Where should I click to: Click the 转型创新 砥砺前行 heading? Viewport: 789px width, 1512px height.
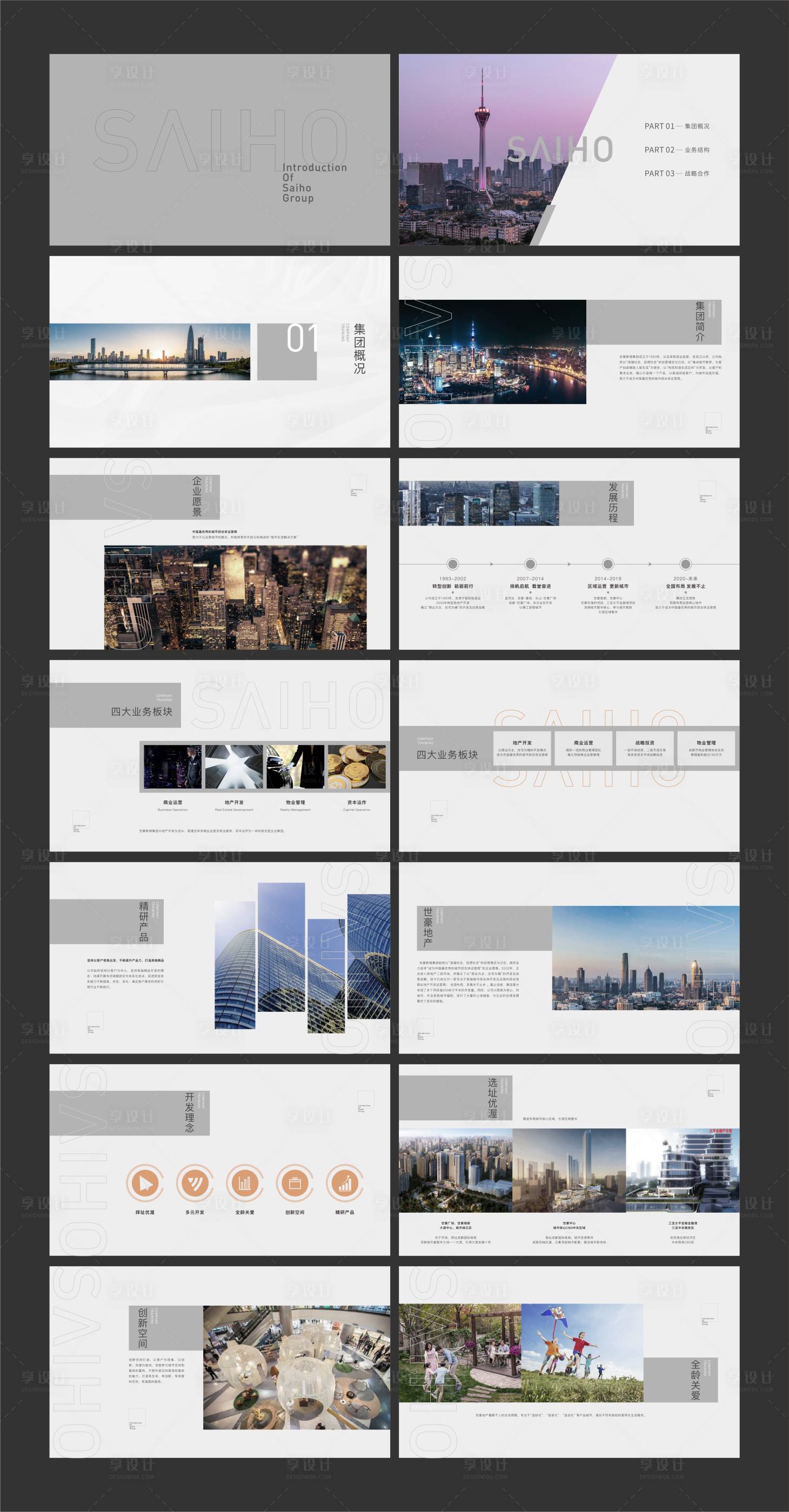click(x=453, y=586)
